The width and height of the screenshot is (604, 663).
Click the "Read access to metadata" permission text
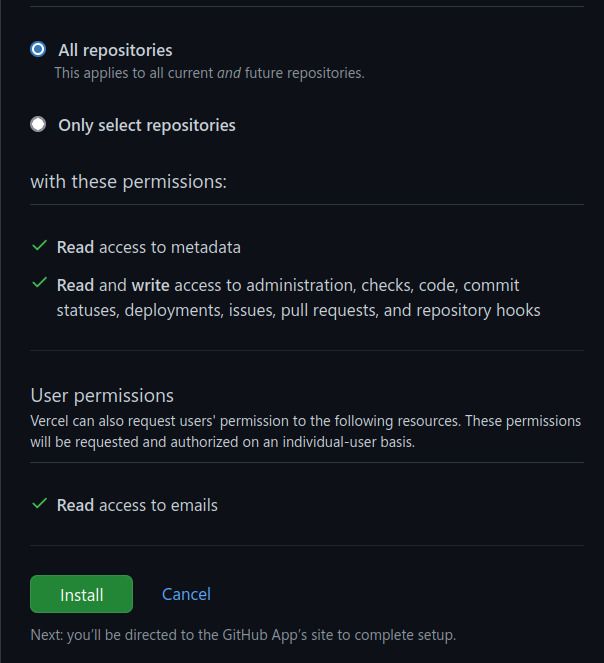[x=148, y=247]
